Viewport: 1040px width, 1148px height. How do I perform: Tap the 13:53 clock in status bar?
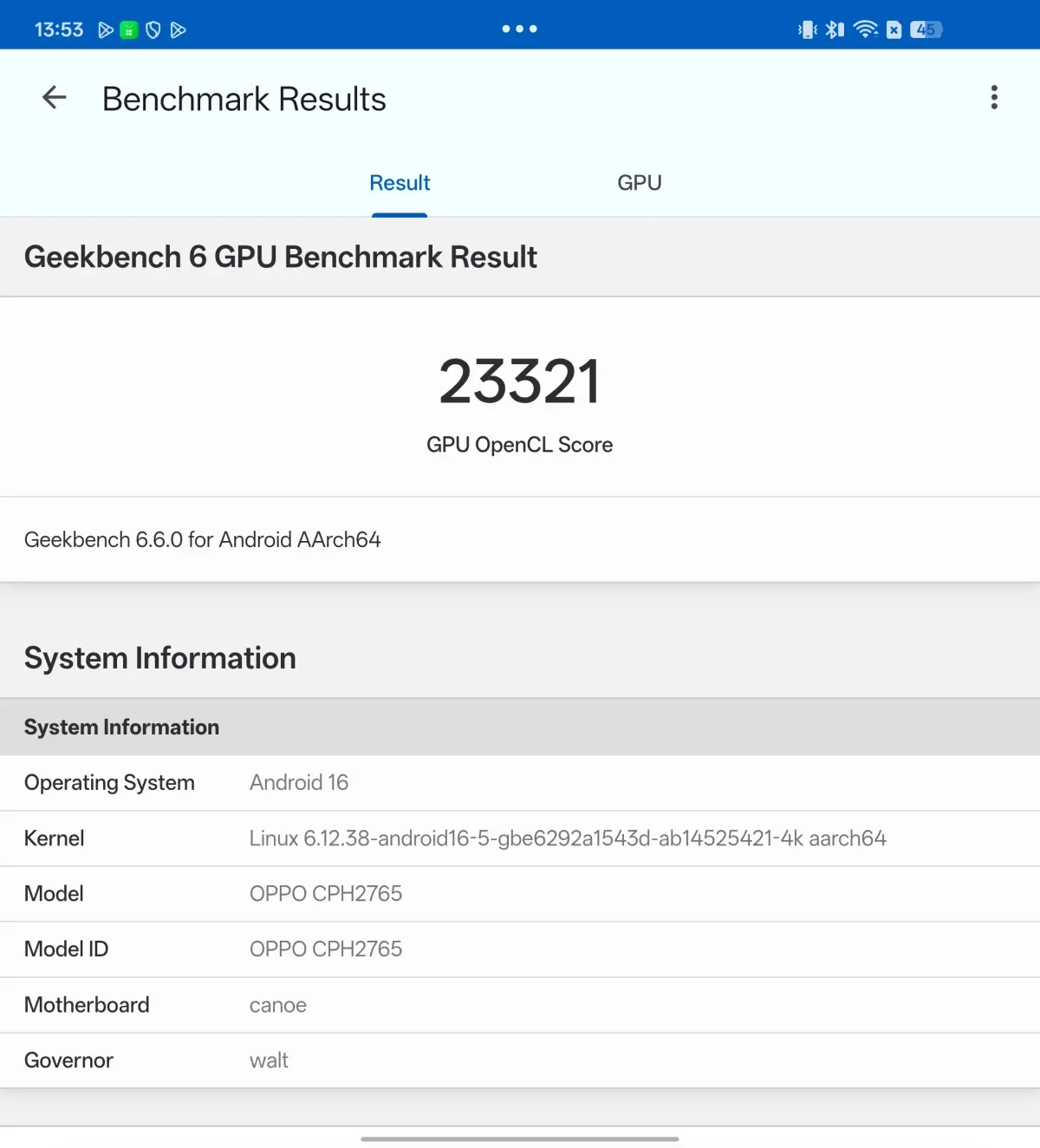[59, 30]
